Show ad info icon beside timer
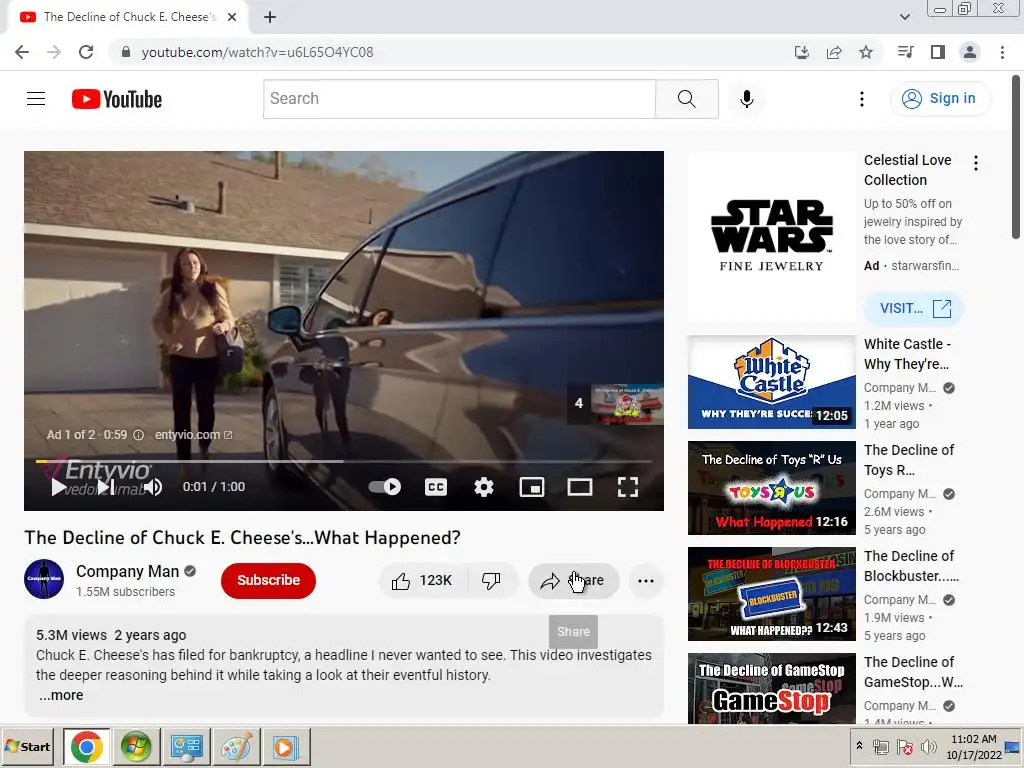This screenshot has width=1024, height=768. pos(138,435)
